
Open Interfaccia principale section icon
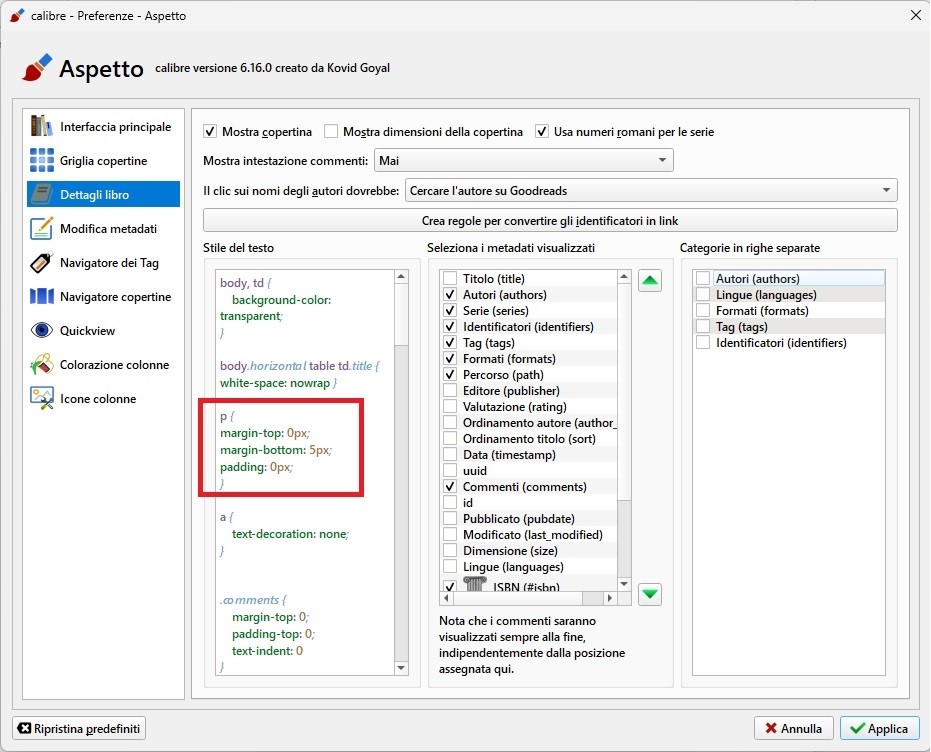pyautogui.click(x=41, y=127)
